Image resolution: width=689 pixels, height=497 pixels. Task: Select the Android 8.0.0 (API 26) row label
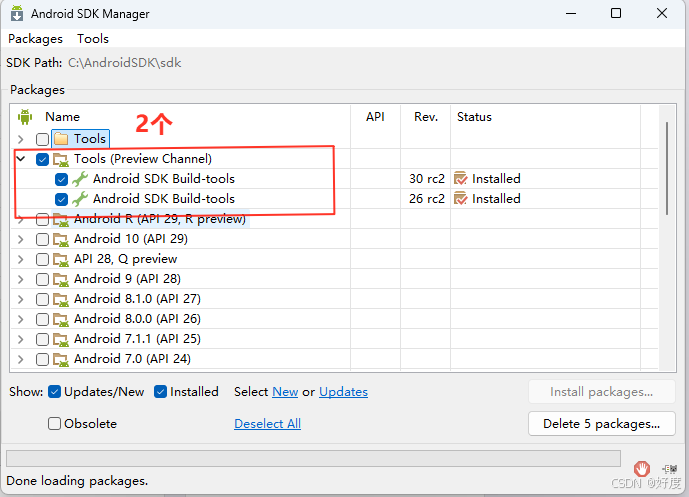click(137, 319)
